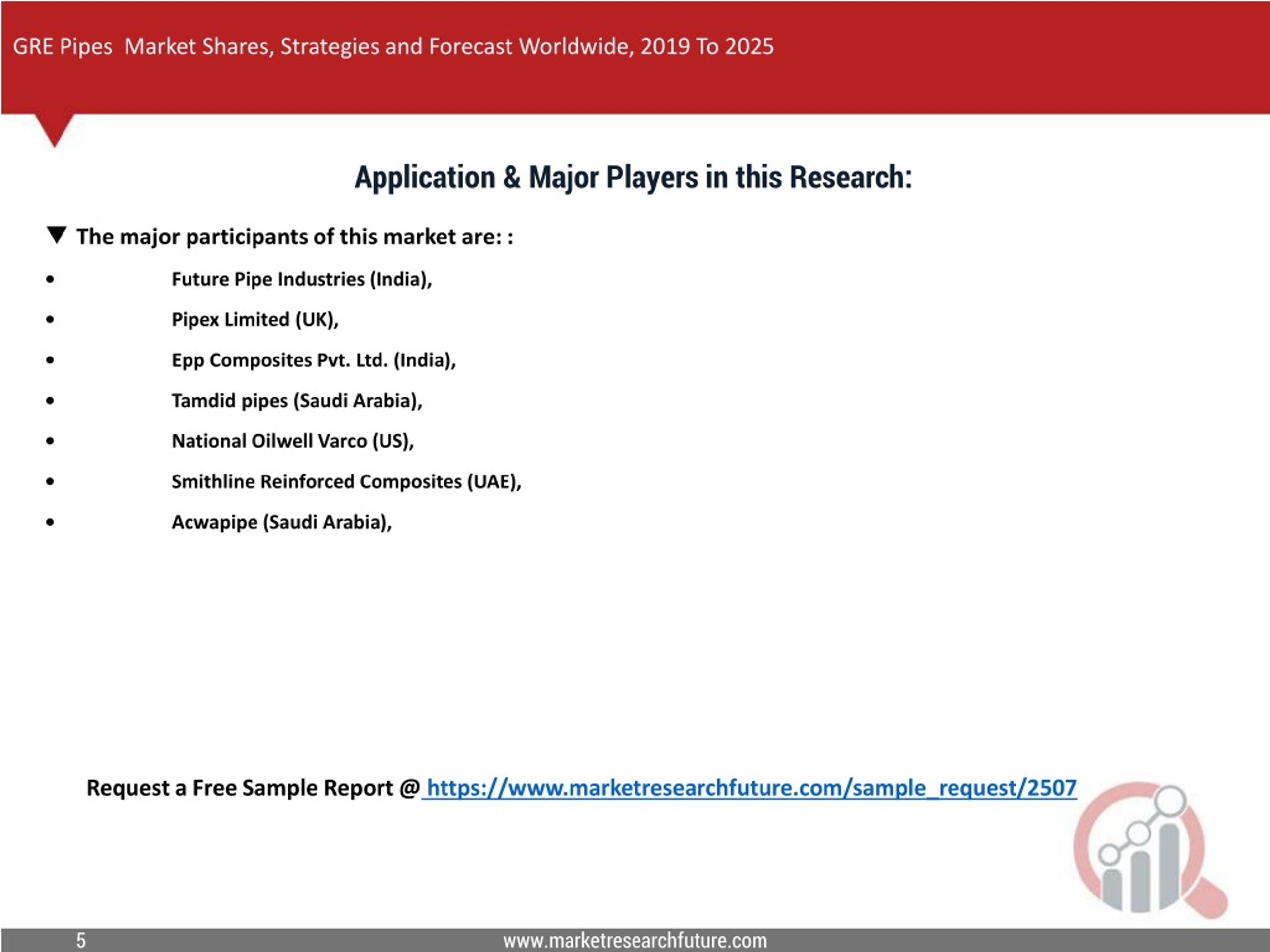Click the www.marketresearchfuture.com footer text
This screenshot has width=1270, height=952.
click(635, 941)
